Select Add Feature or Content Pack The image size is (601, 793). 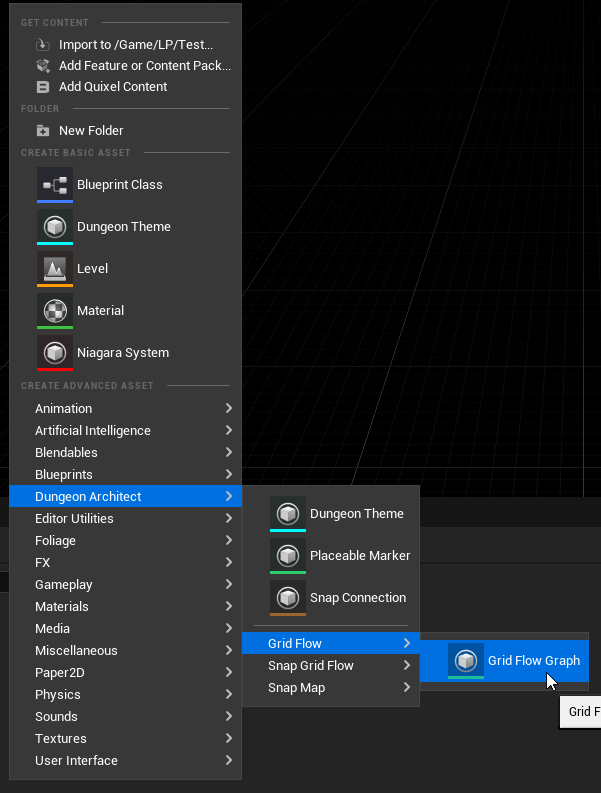(x=125, y=66)
